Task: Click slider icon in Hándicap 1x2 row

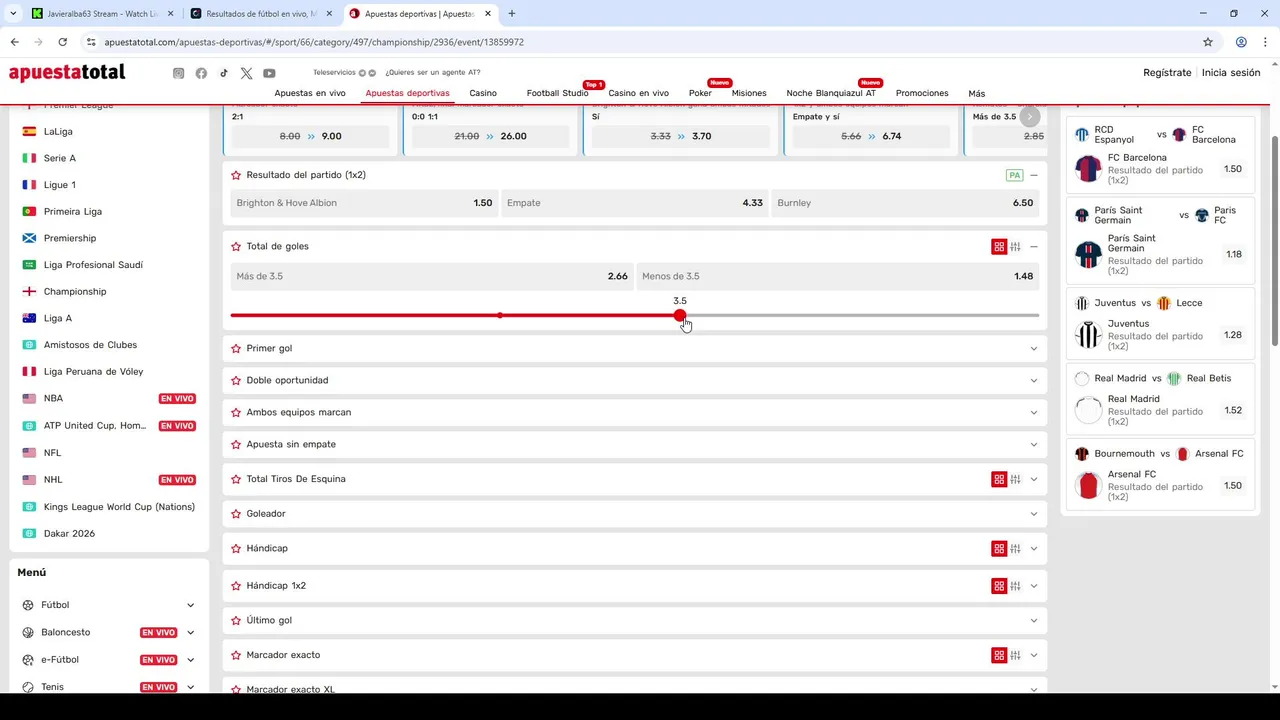Action: click(1015, 586)
